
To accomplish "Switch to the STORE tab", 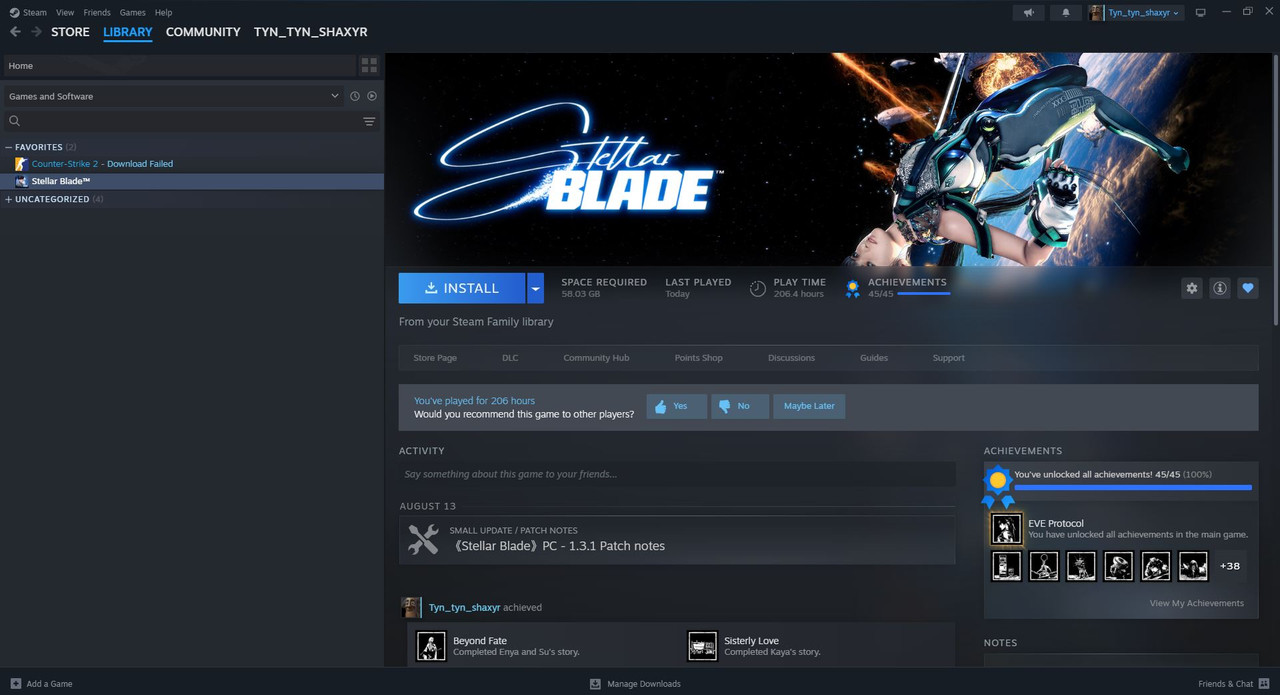I will point(70,32).
